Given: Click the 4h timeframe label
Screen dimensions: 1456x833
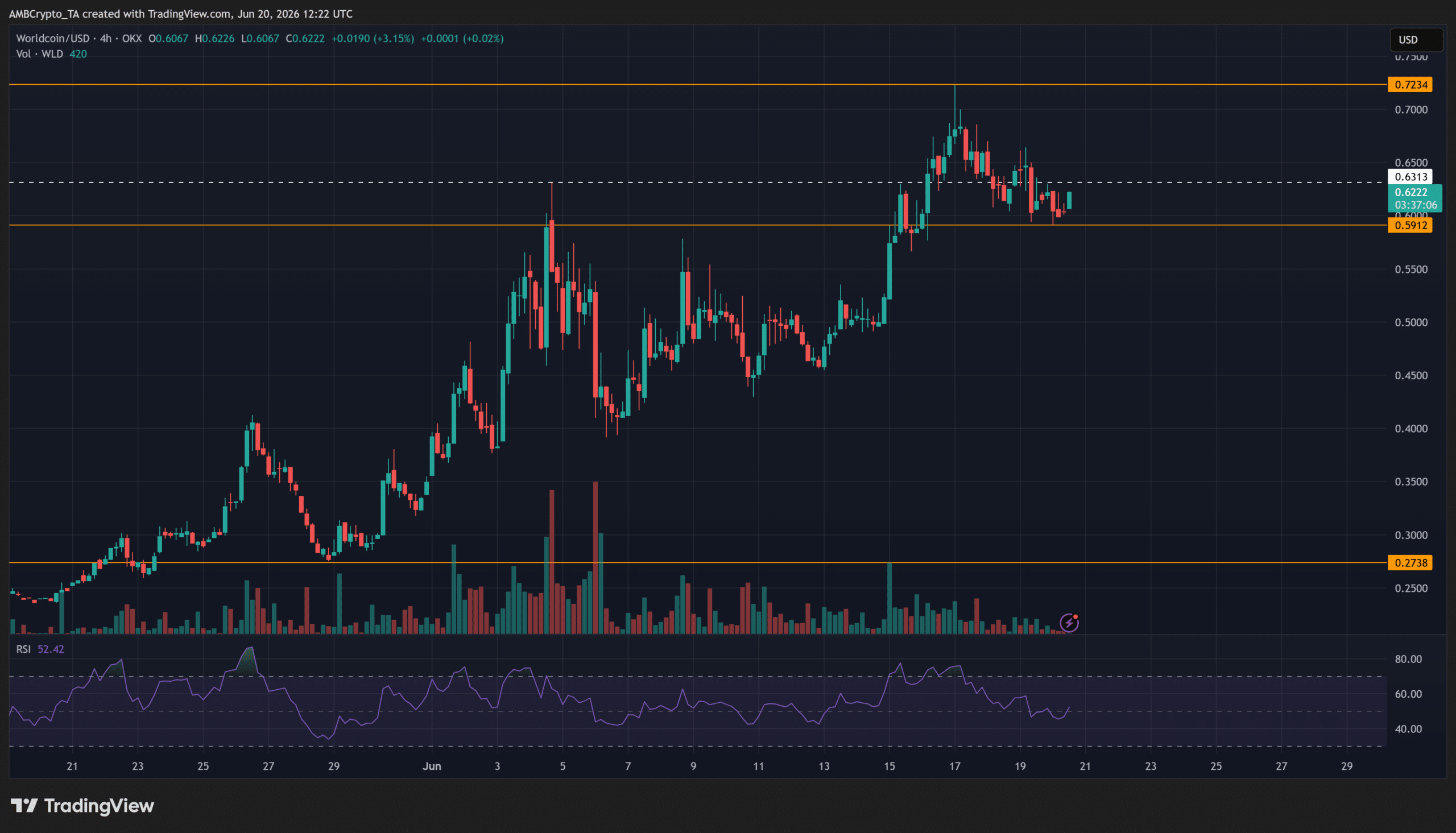Looking at the screenshot, I should pyautogui.click(x=105, y=38).
